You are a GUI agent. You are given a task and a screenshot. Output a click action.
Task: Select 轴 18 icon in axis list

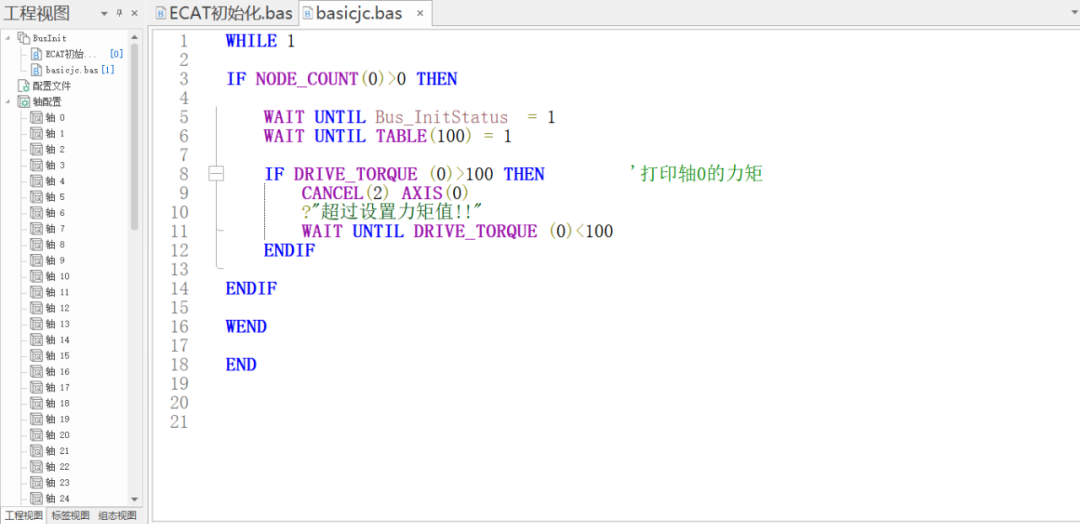pyautogui.click(x=37, y=404)
